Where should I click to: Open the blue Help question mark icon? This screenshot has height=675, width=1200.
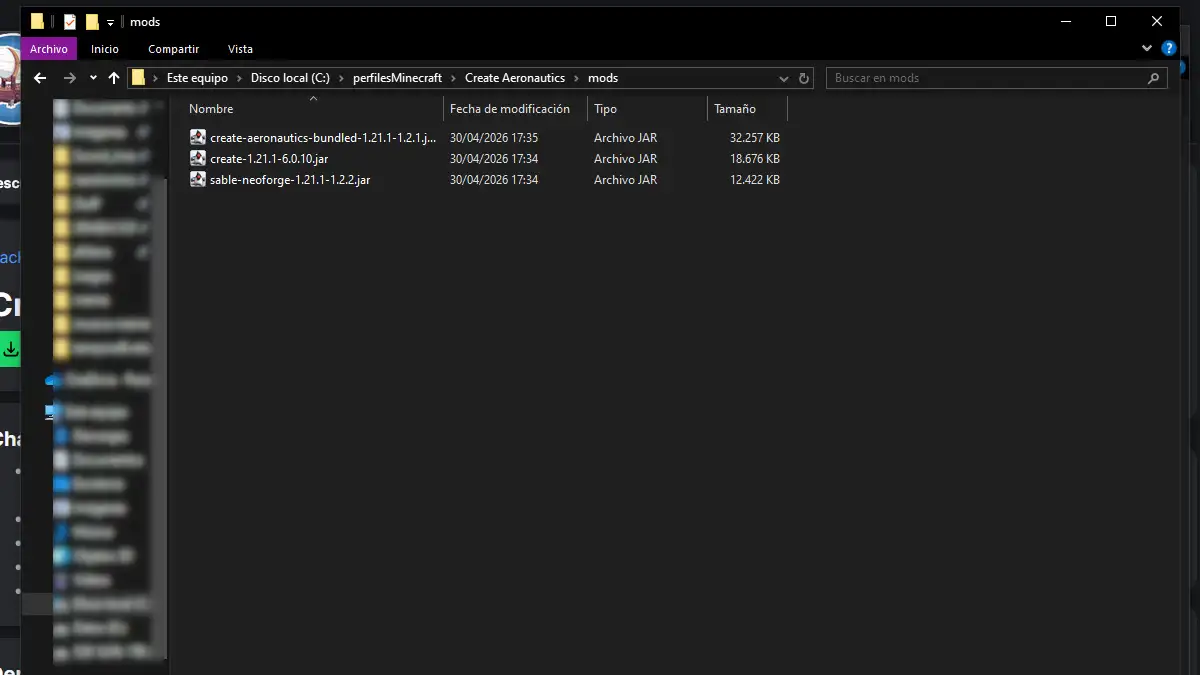point(1169,48)
